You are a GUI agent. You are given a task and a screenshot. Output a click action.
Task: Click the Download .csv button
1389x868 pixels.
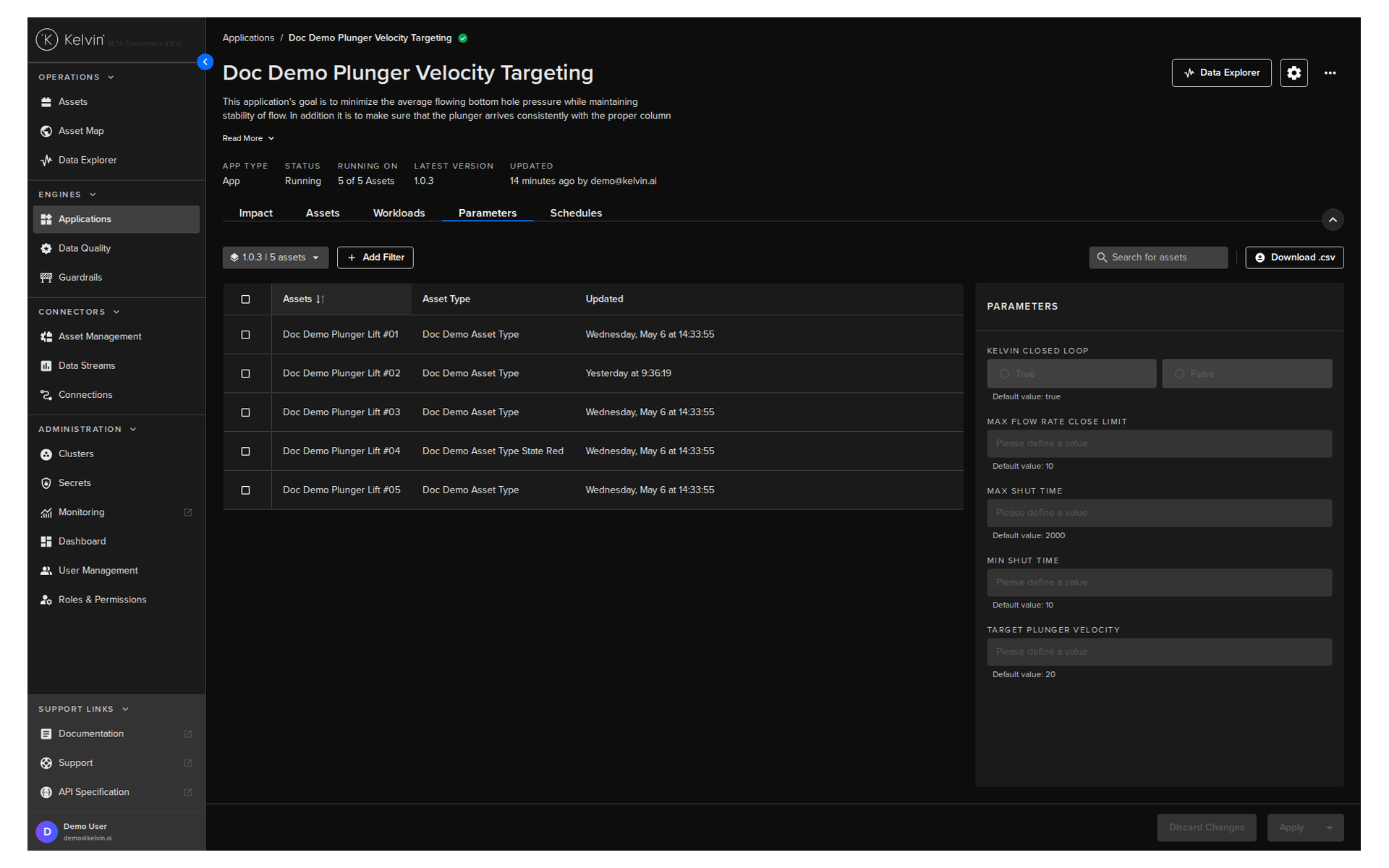[x=1294, y=258]
